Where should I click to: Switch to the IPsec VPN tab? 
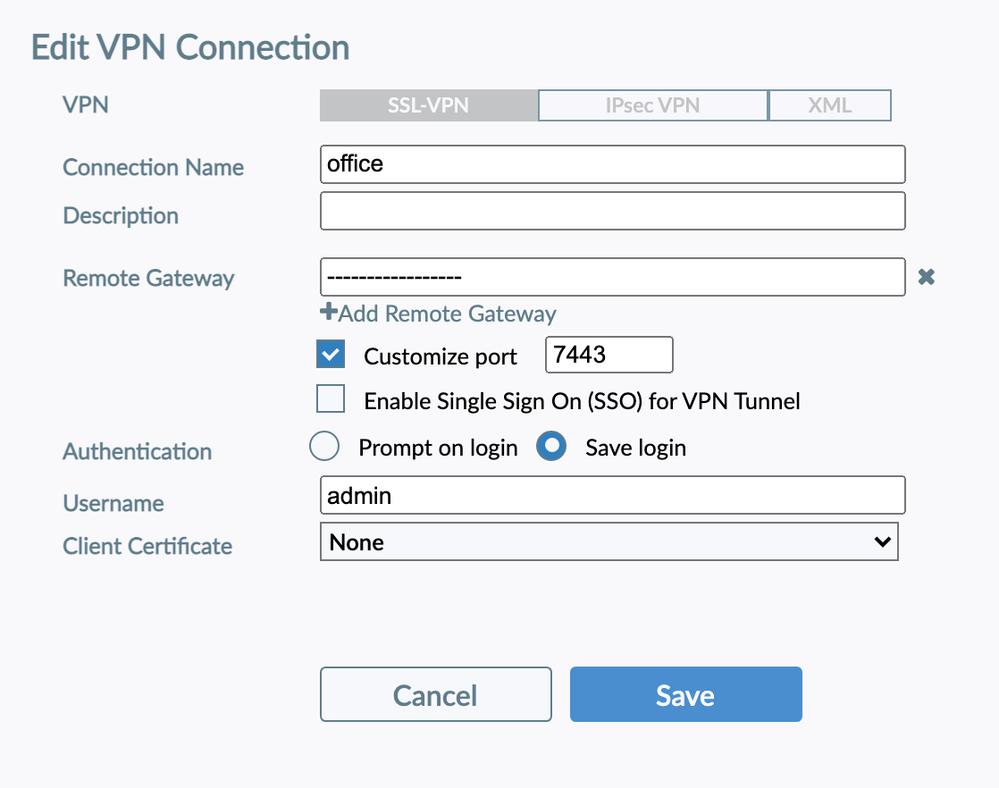(x=652, y=105)
